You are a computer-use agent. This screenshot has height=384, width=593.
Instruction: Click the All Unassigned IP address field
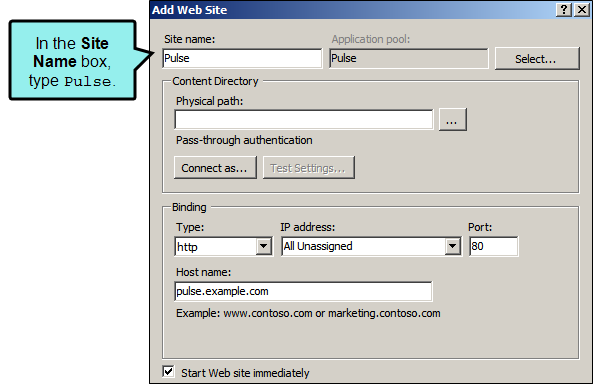pyautogui.click(x=364, y=247)
